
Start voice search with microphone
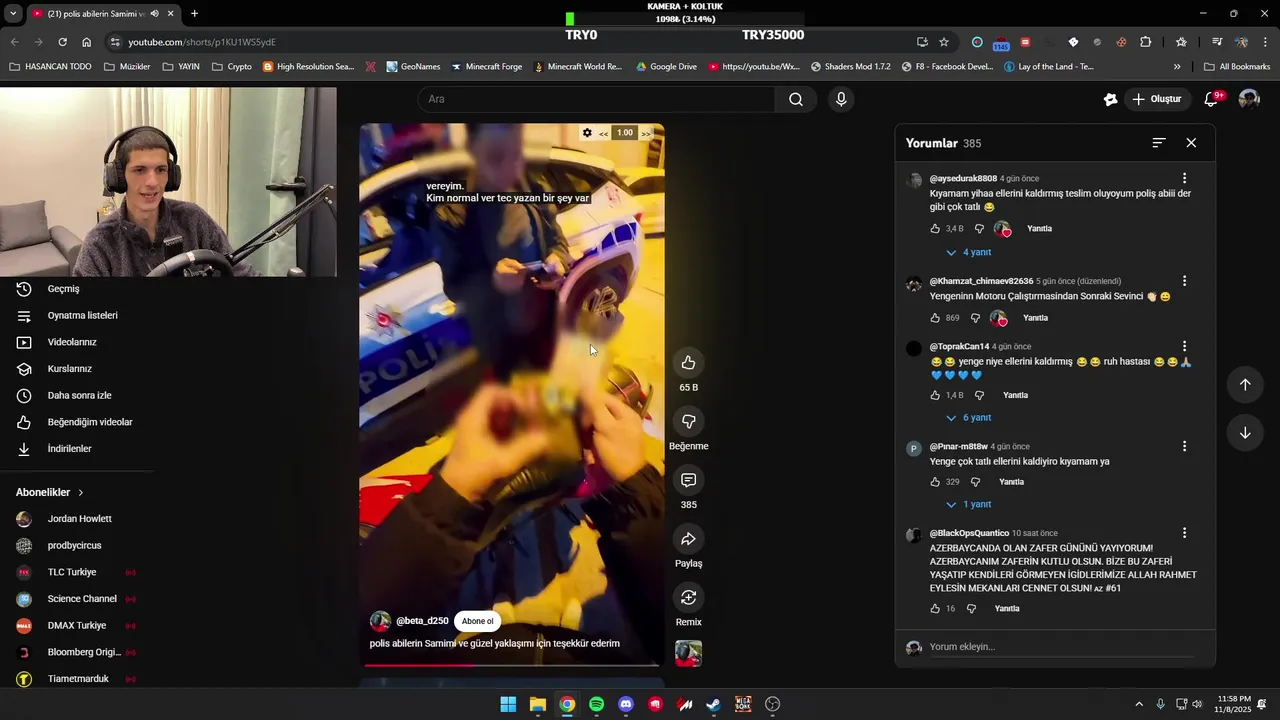pos(841,99)
